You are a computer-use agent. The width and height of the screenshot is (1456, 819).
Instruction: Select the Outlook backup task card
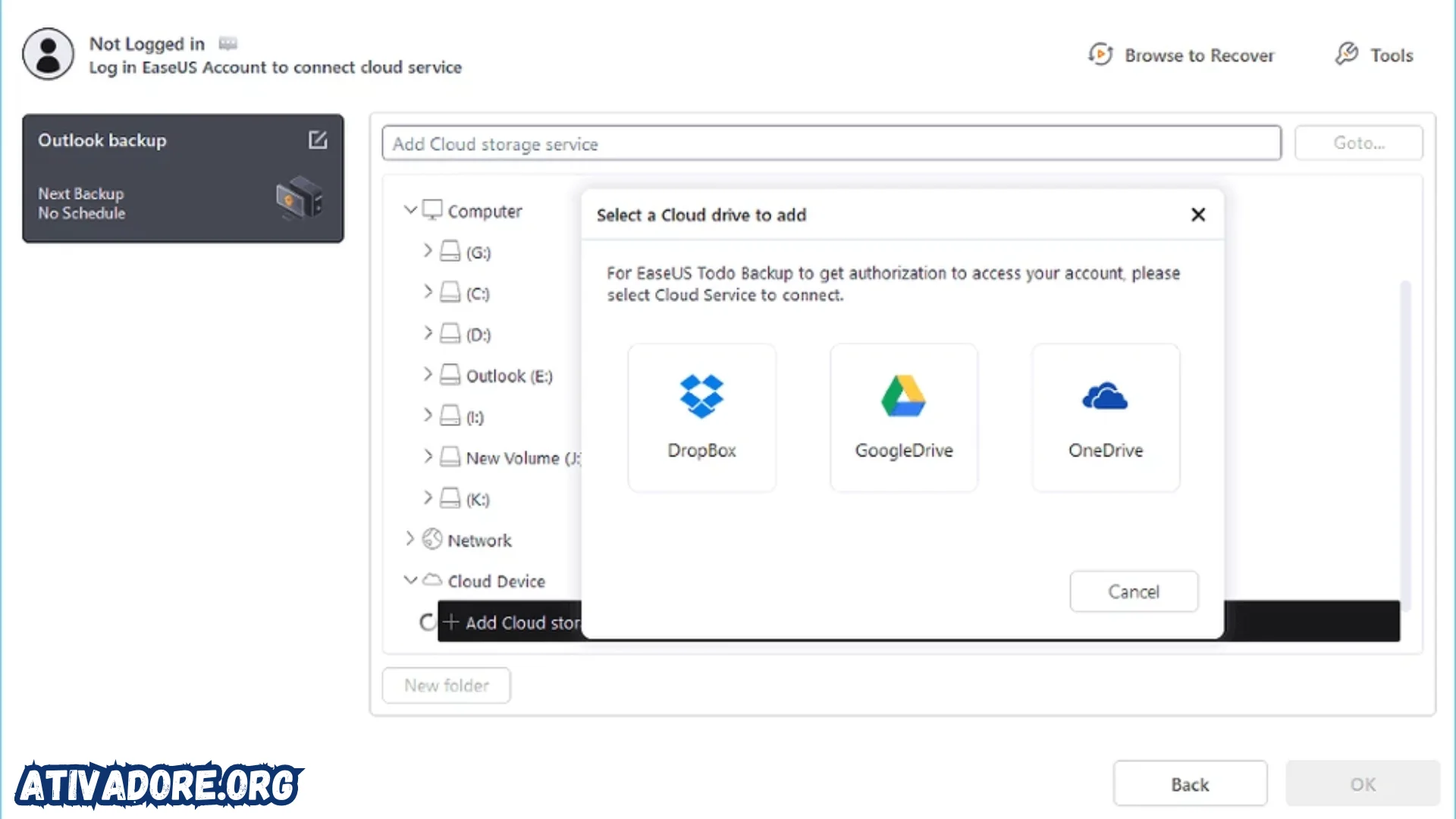(x=183, y=179)
